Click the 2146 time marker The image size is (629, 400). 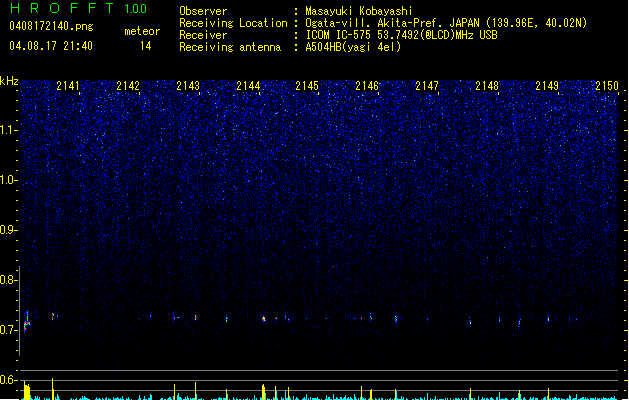[367, 86]
